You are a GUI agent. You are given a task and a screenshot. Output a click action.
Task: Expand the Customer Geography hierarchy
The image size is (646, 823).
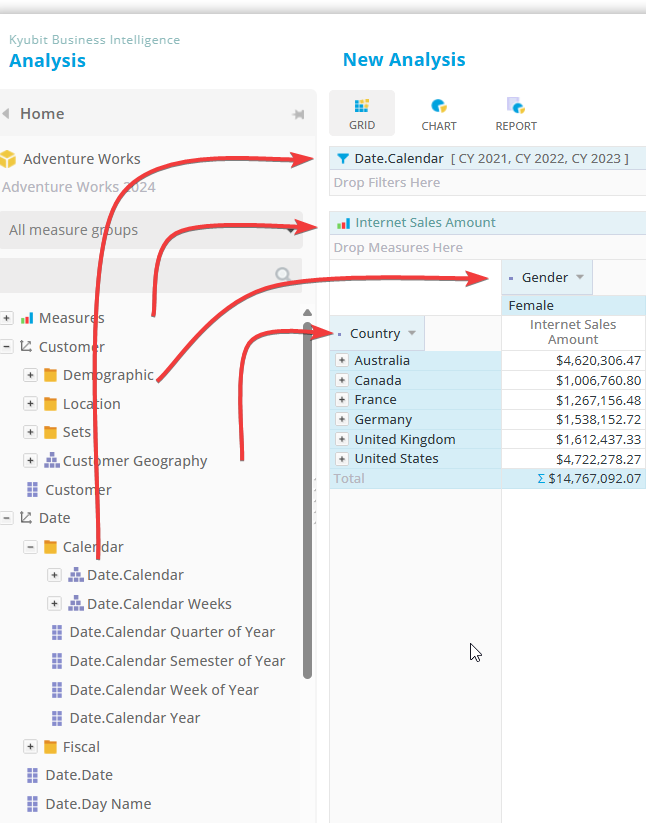tap(30, 461)
